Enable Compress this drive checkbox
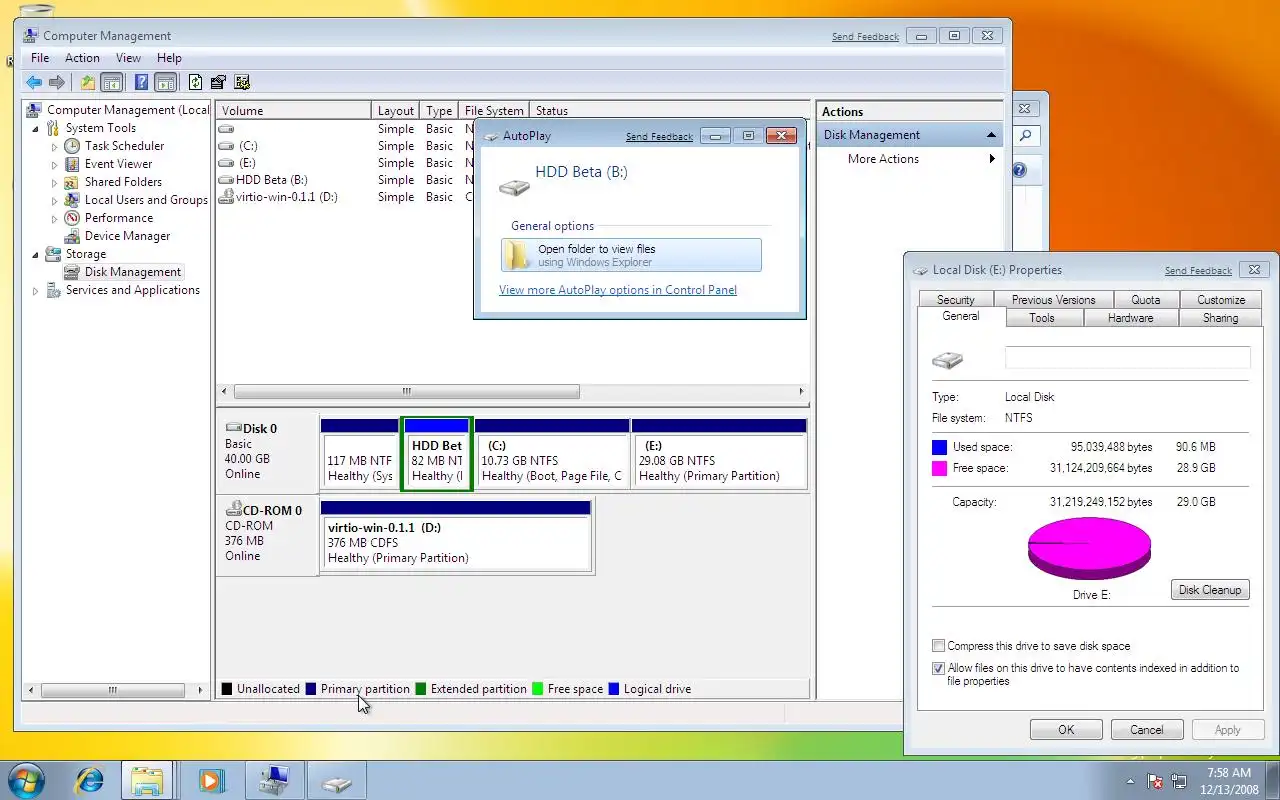This screenshot has width=1280, height=800. tap(938, 646)
